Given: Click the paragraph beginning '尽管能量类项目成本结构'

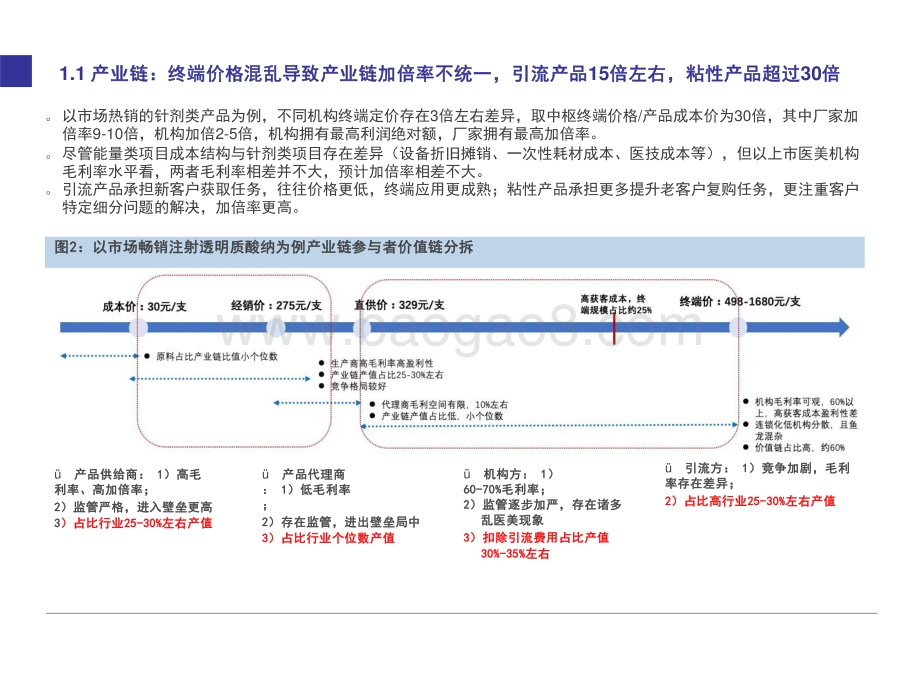Looking at the screenshot, I should click(460, 163).
